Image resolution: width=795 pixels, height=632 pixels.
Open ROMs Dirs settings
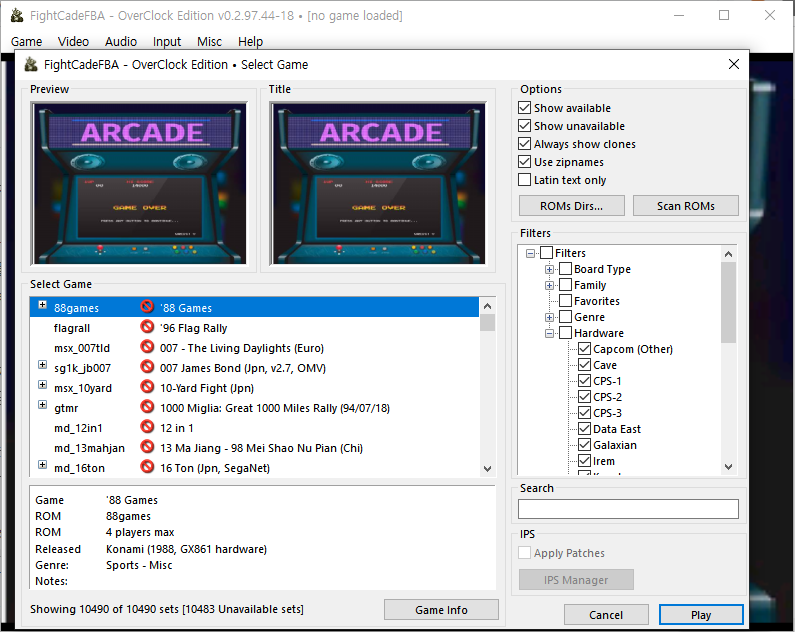(571, 206)
